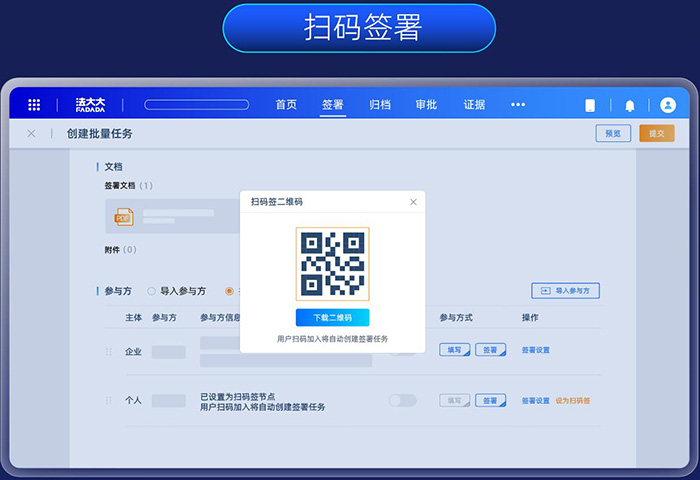
Task: Click the name field in 个人 row
Action: click(x=168, y=401)
